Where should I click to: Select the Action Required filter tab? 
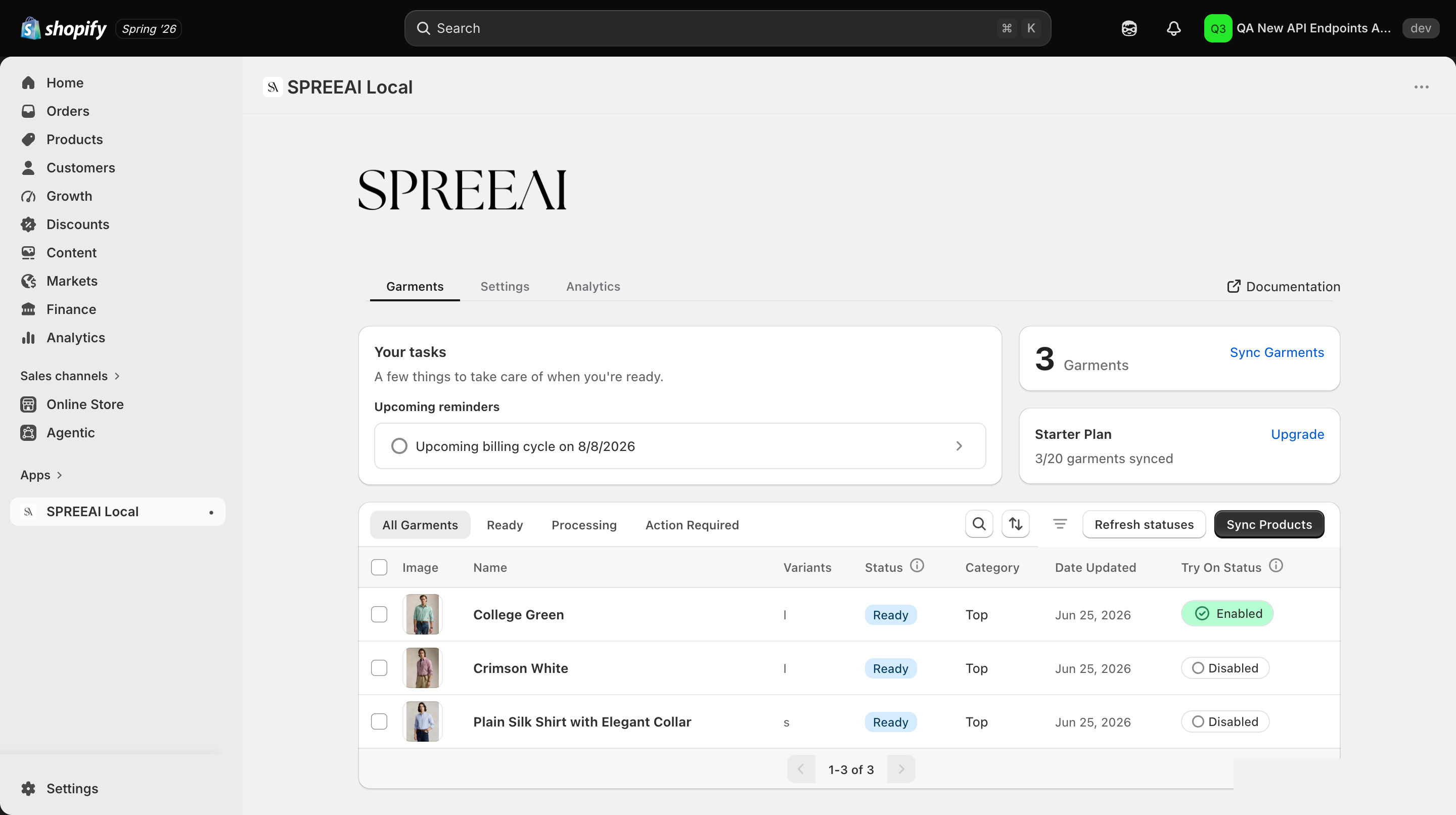(692, 525)
